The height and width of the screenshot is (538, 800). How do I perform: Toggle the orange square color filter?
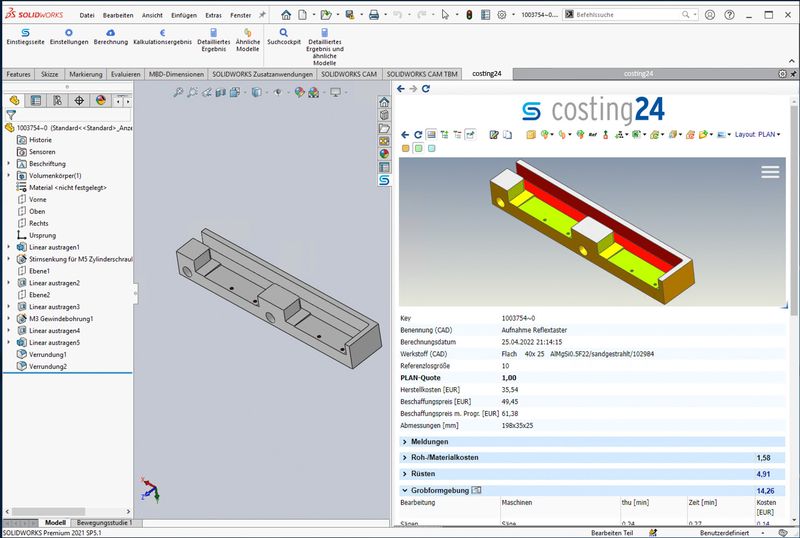406,149
